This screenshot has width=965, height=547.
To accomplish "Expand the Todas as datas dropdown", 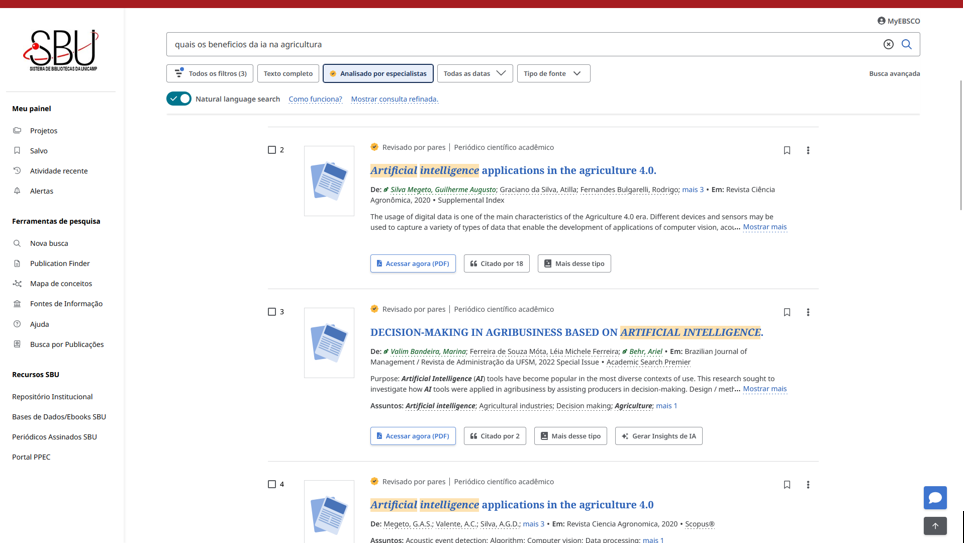I will 475,74.
